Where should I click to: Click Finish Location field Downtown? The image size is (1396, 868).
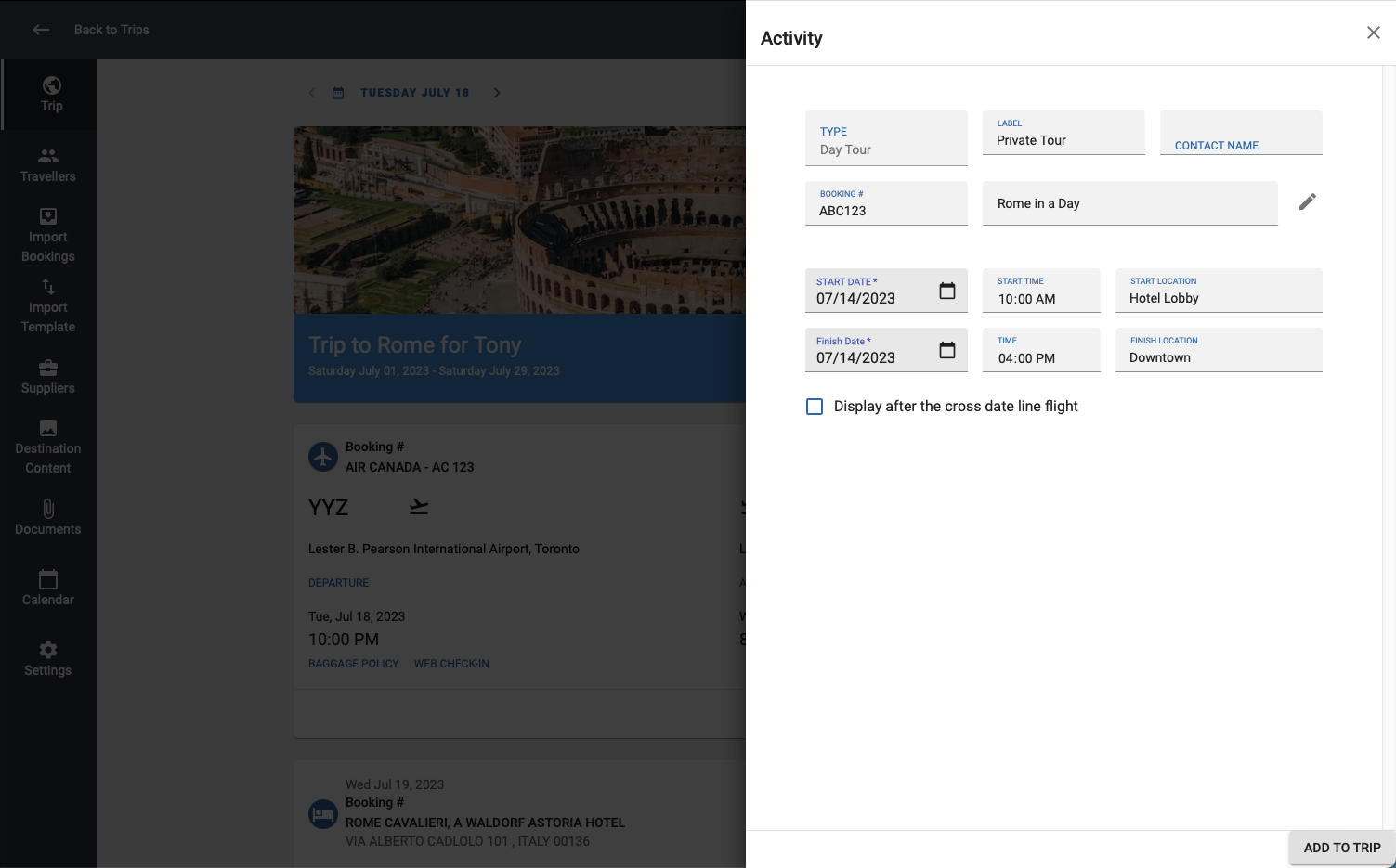1219,350
